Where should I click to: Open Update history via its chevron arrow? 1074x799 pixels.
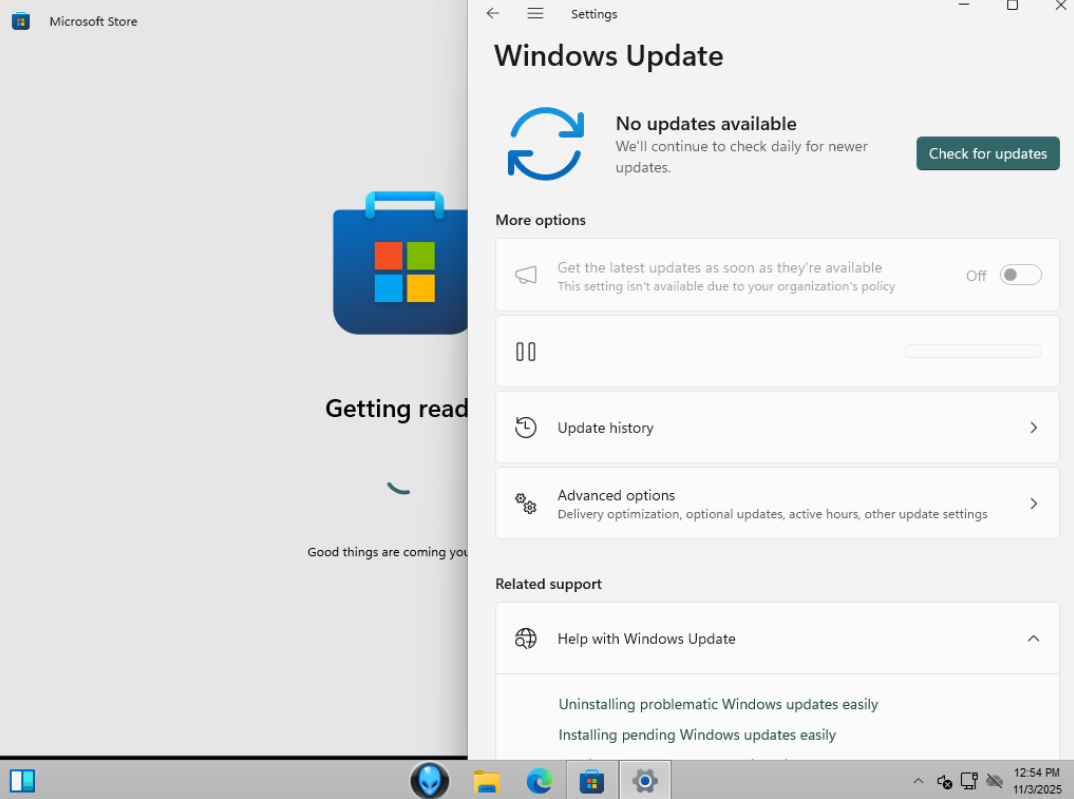(x=1033, y=428)
